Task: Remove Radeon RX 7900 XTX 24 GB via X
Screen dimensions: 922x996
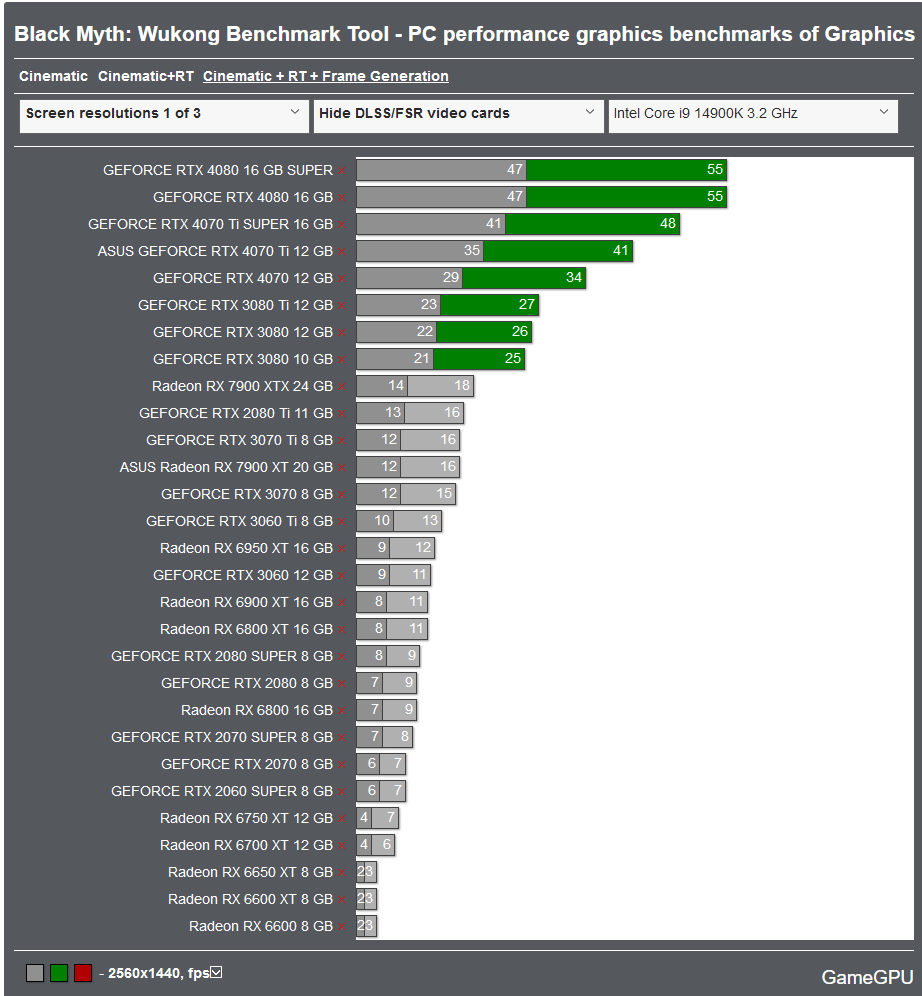Action: tap(342, 387)
